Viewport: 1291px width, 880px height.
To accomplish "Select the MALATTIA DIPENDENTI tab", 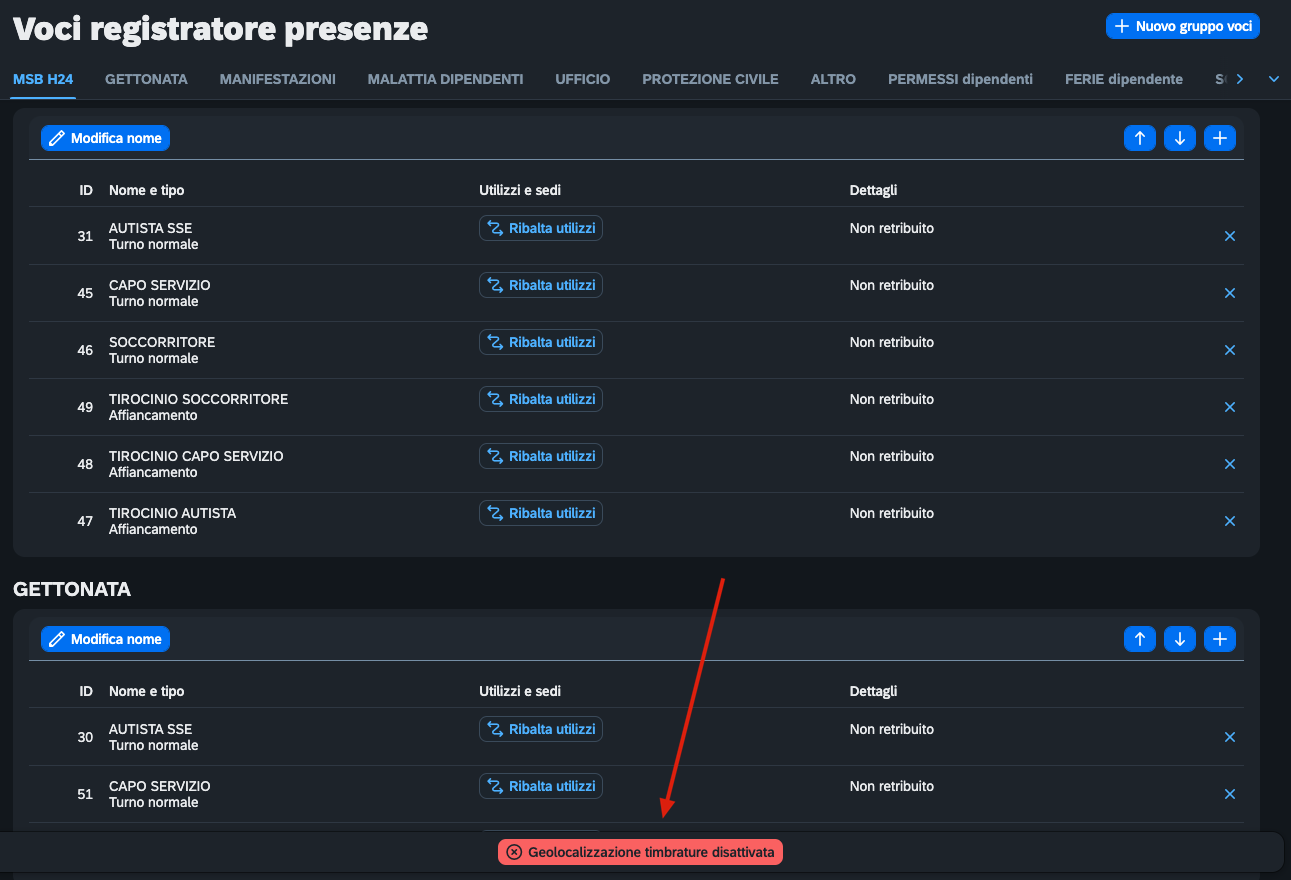I will point(445,79).
